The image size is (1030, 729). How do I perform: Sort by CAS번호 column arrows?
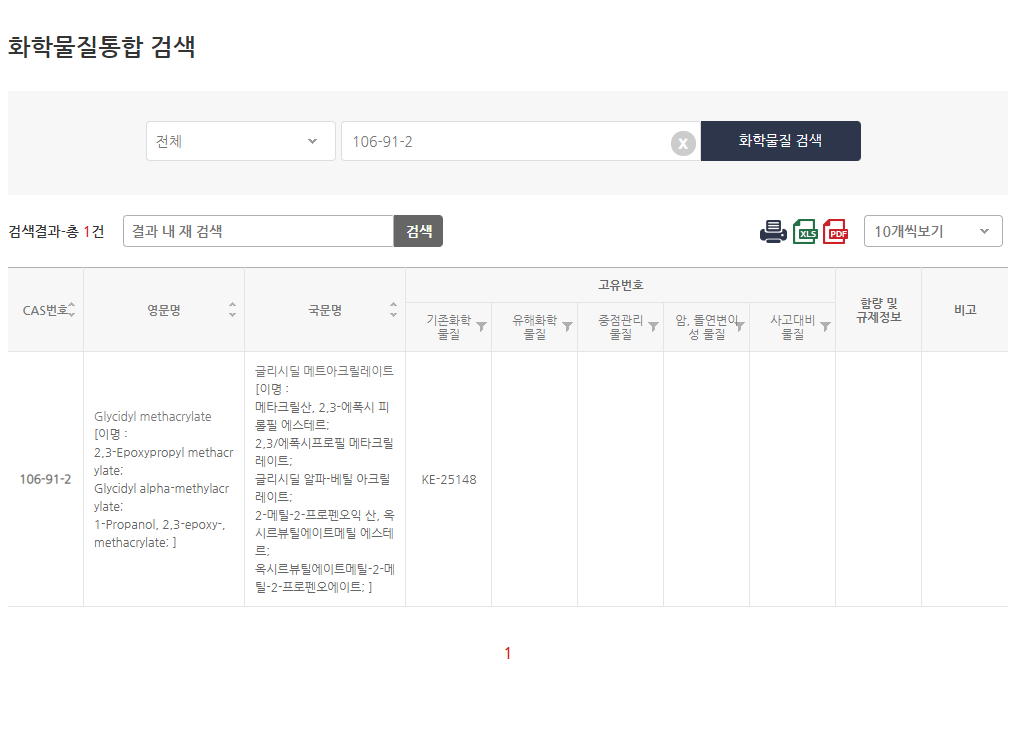[x=72, y=309]
